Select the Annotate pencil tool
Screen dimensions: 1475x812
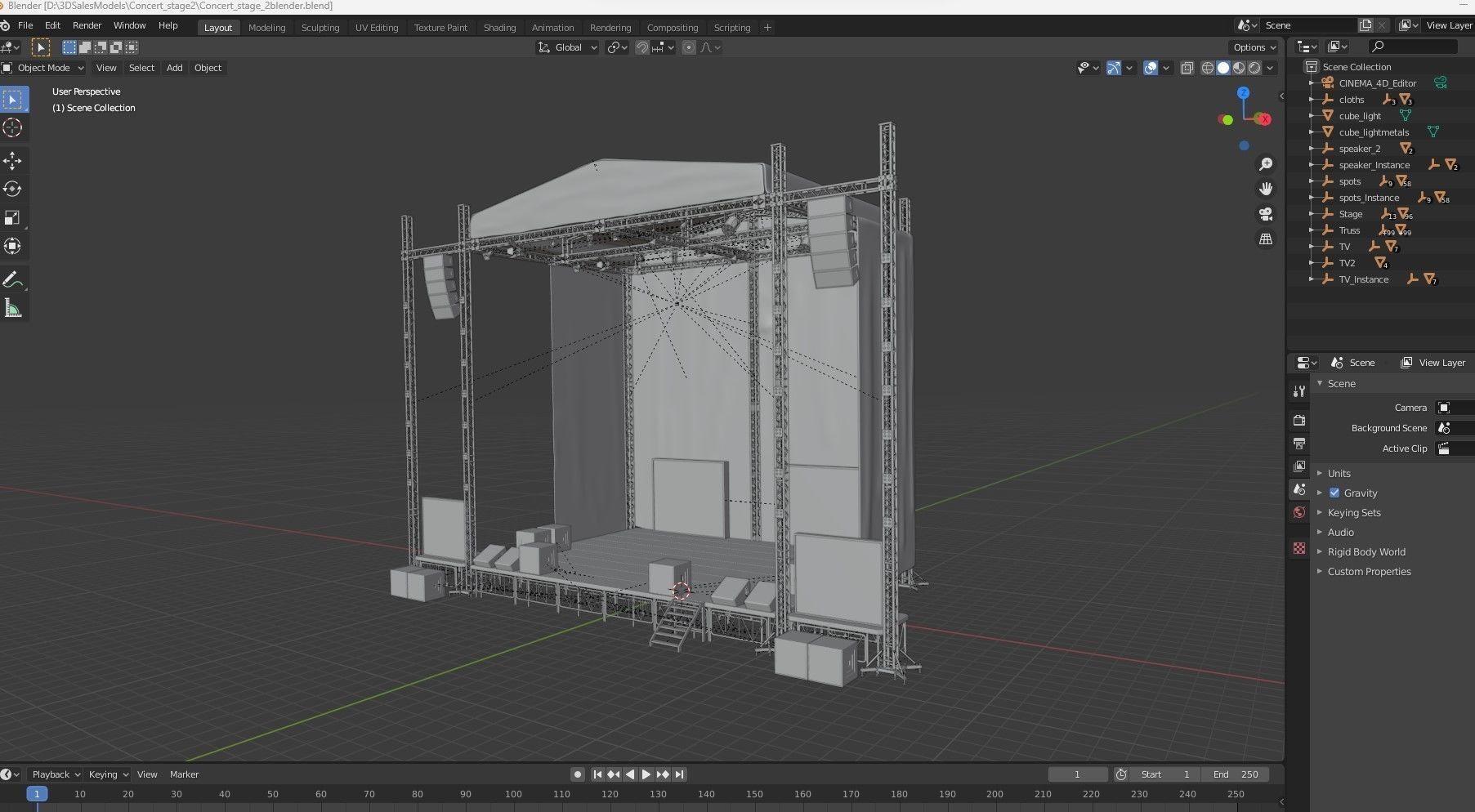[x=13, y=280]
